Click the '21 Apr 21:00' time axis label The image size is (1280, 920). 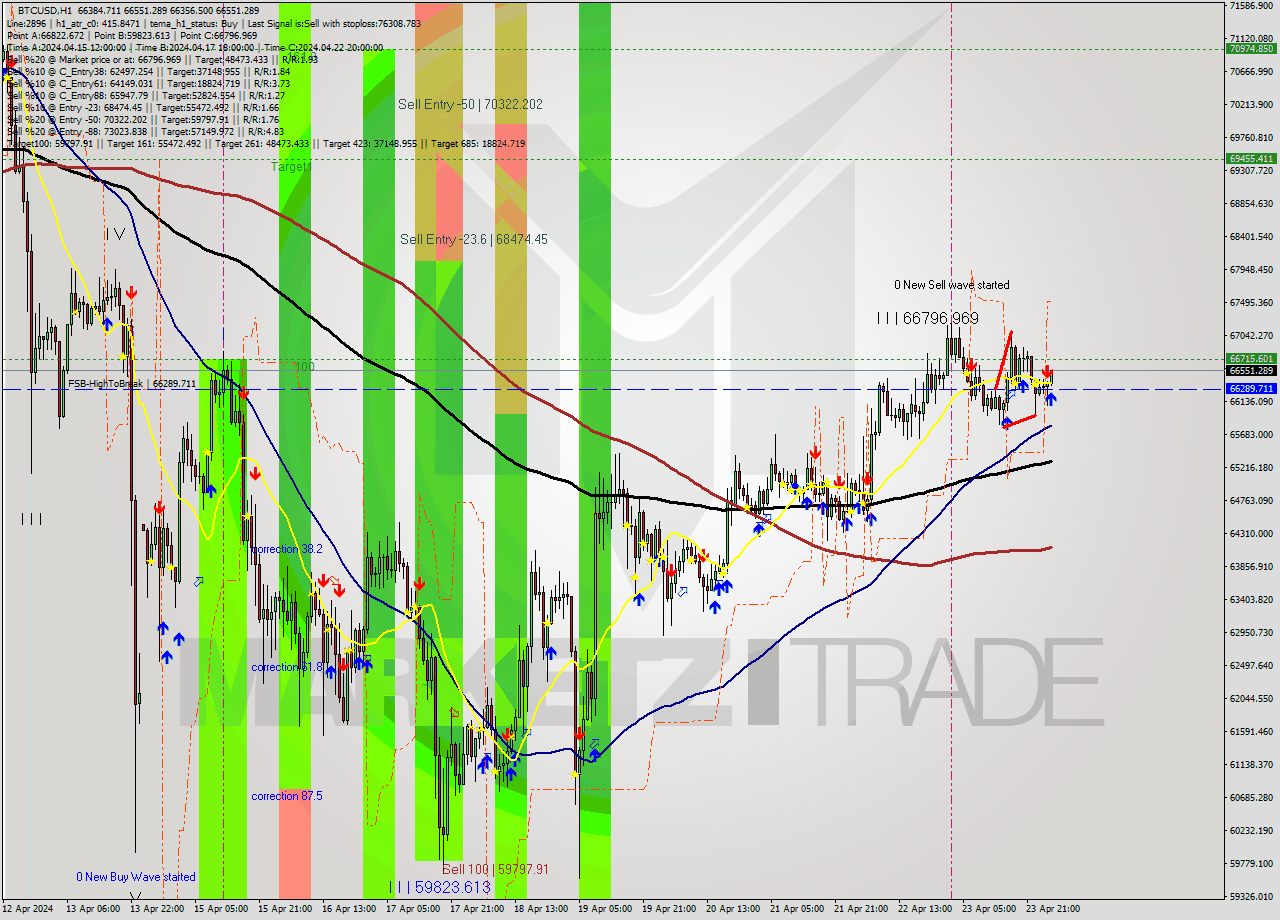click(862, 910)
